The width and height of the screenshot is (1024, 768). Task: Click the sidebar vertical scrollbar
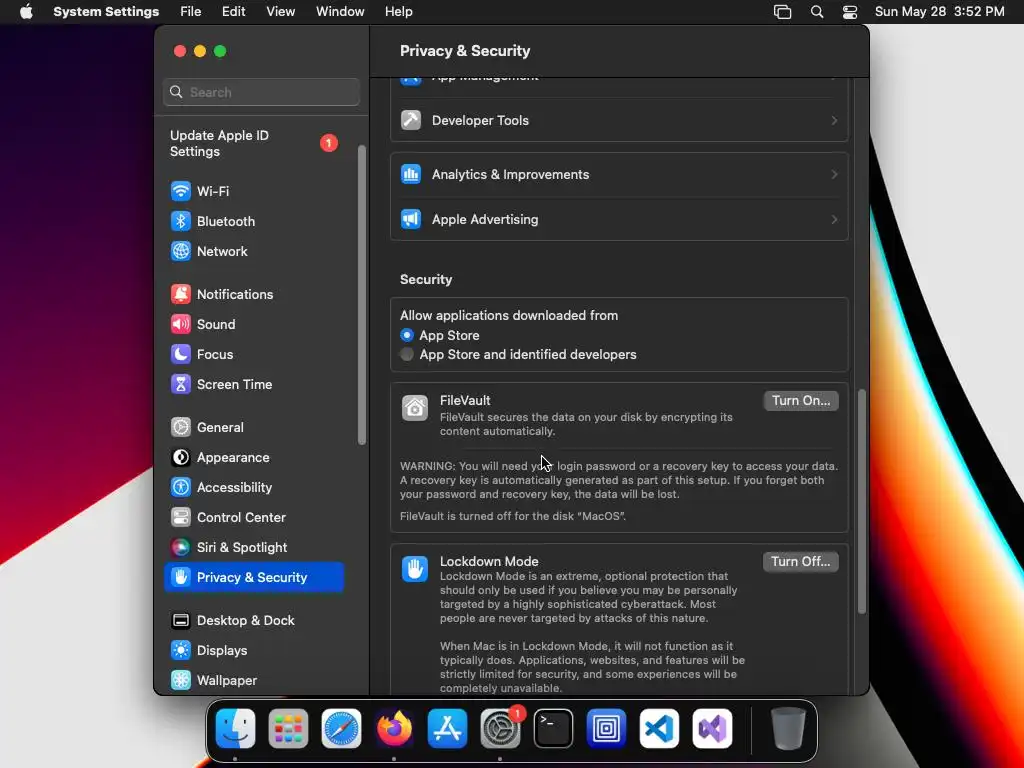[362, 295]
